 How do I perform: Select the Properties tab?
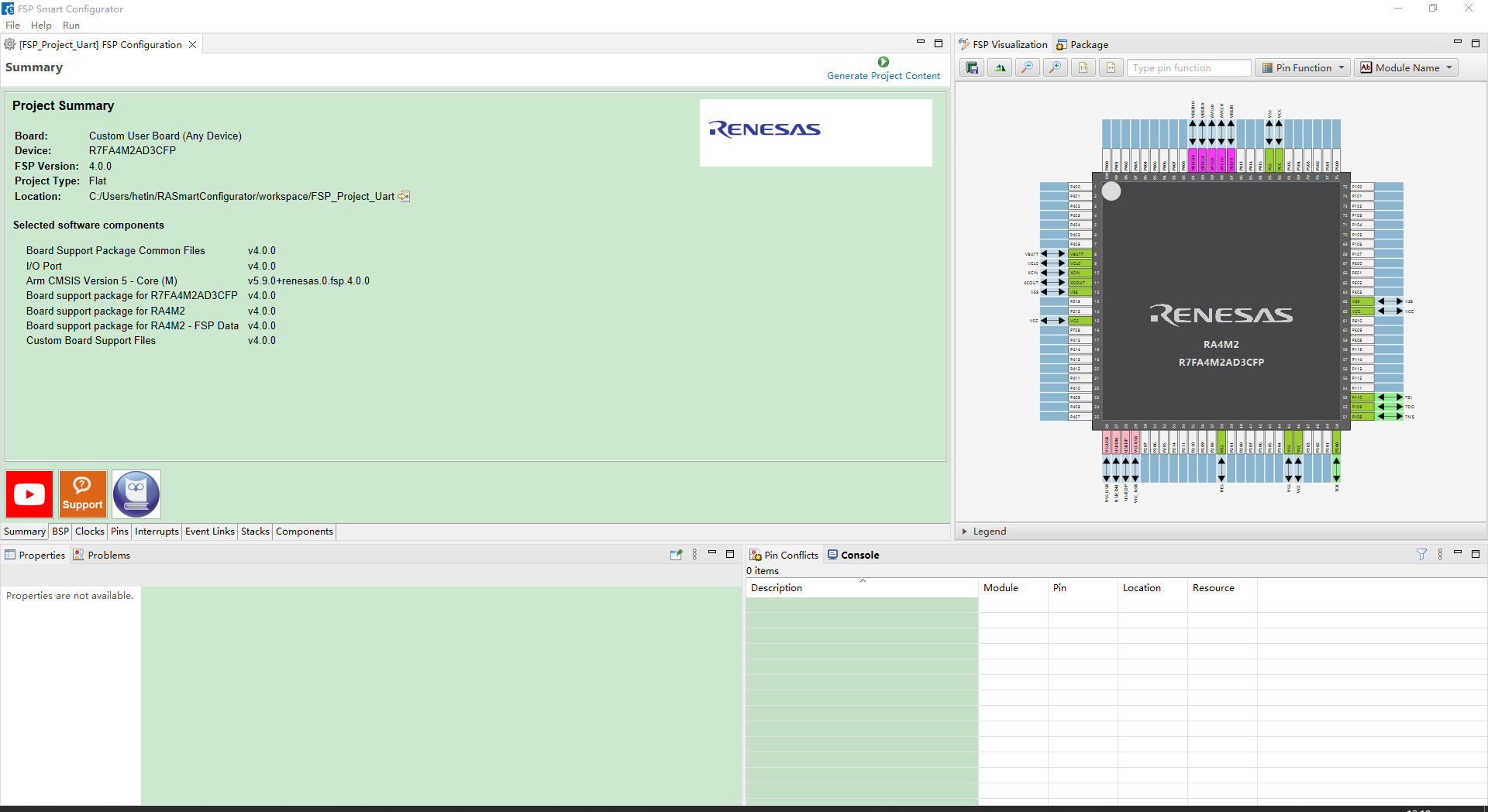click(x=35, y=555)
